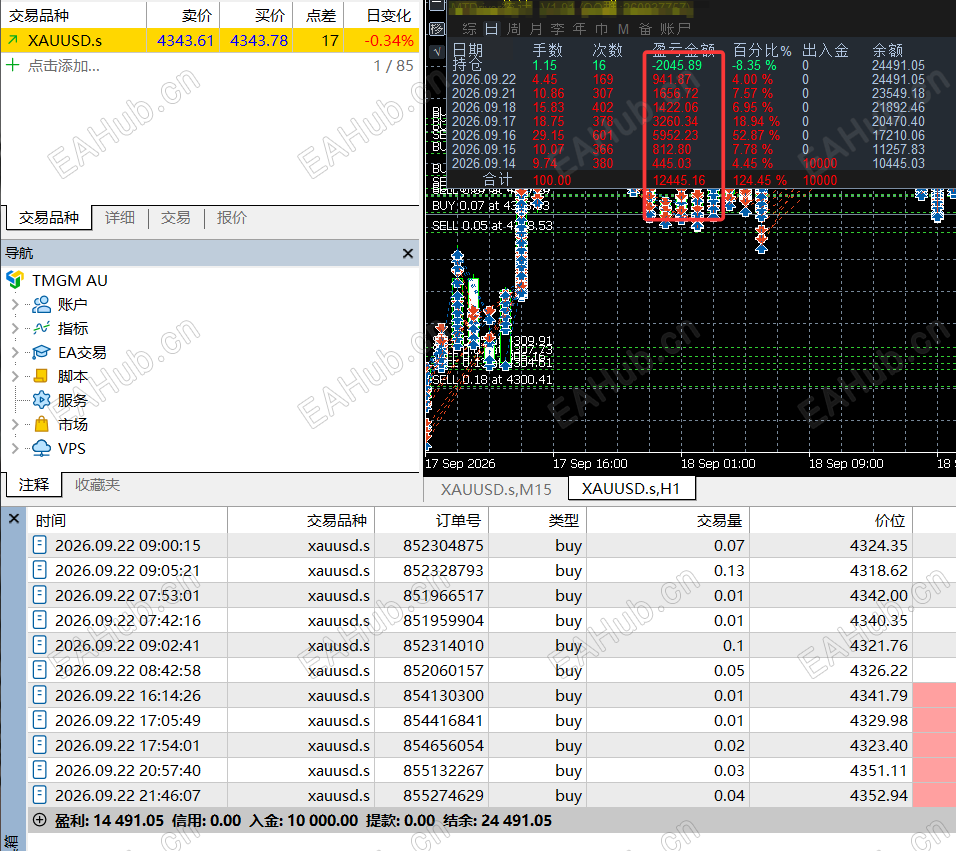Click the order icon for 16:14:26 row

pyautogui.click(x=40, y=695)
